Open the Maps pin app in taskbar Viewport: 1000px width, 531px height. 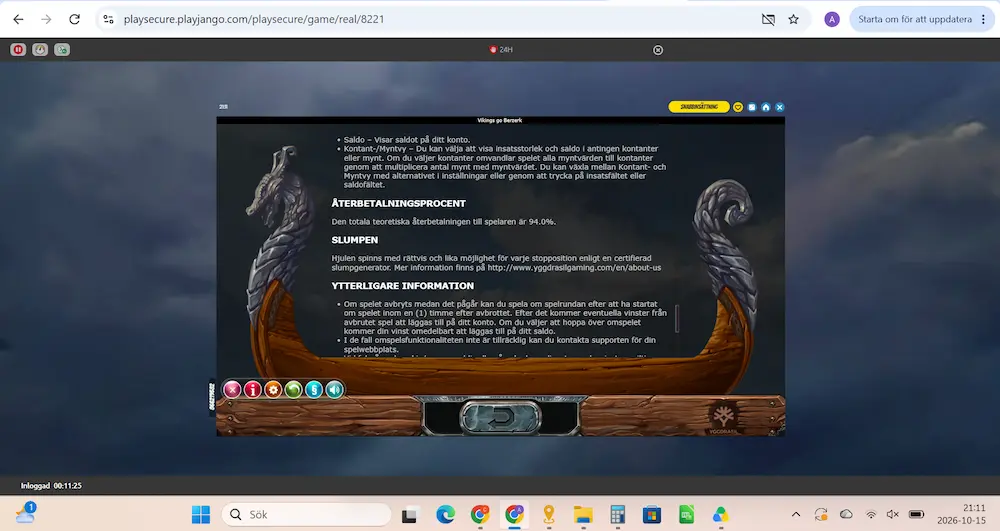click(548, 514)
